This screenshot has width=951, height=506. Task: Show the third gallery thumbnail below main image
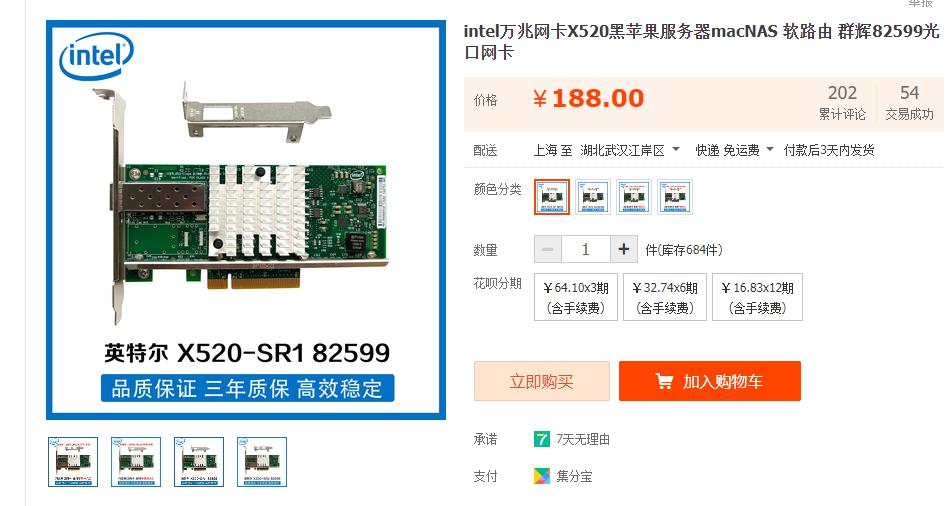click(x=199, y=462)
